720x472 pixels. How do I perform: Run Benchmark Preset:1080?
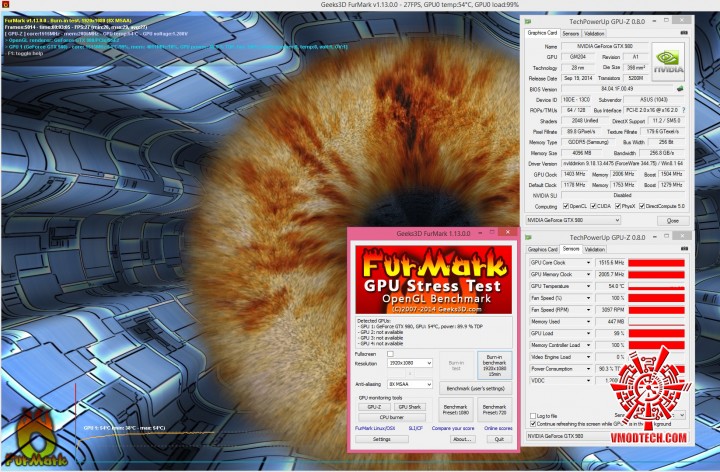click(456, 410)
